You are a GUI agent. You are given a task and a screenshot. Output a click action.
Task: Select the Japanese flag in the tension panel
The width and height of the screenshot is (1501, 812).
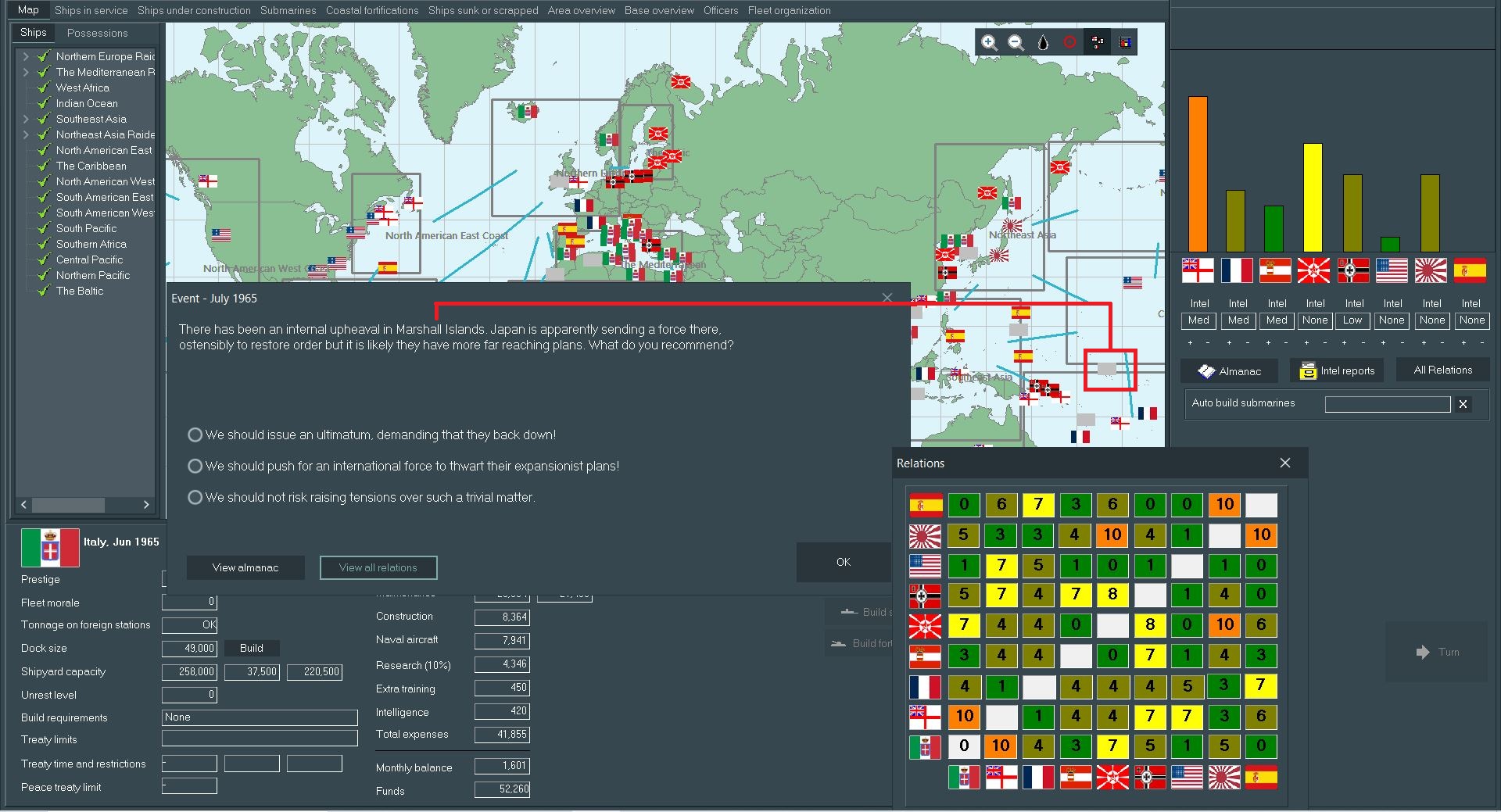pos(1431,270)
